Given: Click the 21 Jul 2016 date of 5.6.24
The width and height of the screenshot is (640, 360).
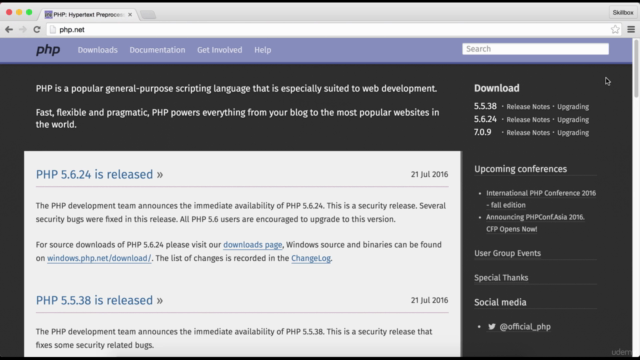Looking at the screenshot, I should (x=429, y=174).
